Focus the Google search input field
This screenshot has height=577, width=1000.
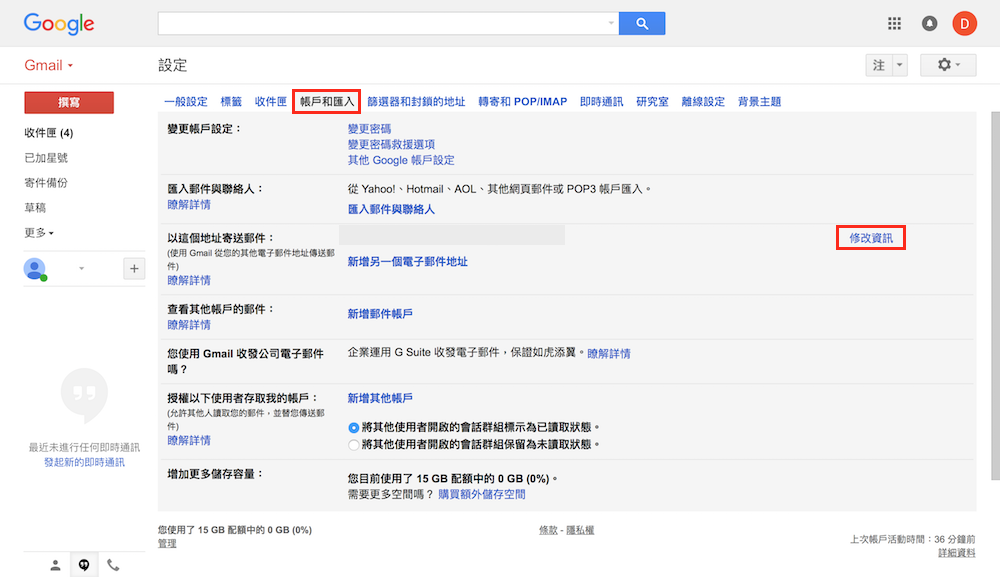click(380, 23)
